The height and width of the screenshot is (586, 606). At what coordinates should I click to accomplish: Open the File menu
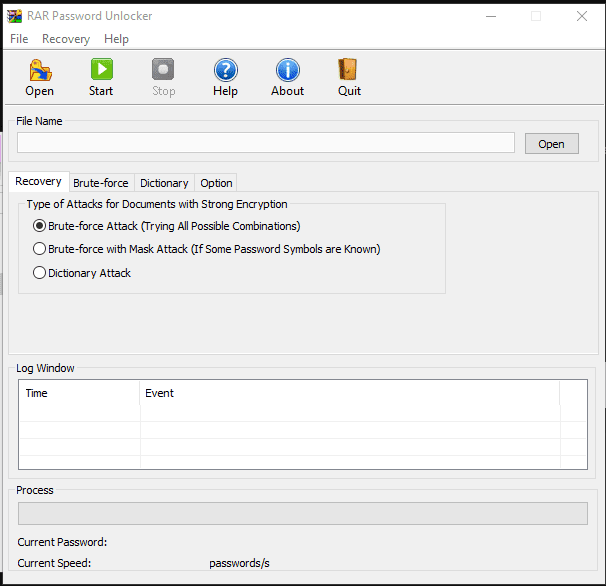(19, 39)
